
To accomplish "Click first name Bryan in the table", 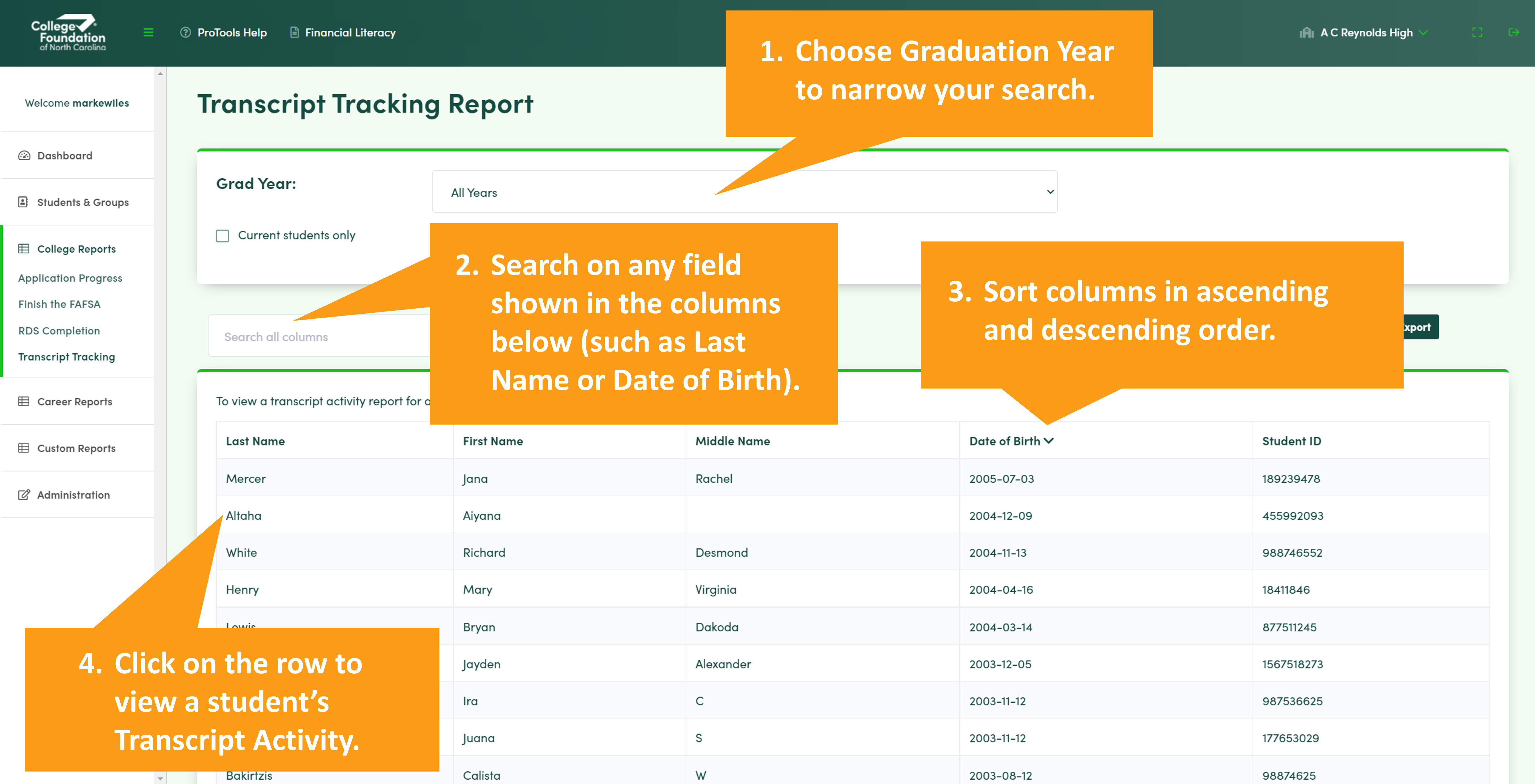I will pos(479,627).
